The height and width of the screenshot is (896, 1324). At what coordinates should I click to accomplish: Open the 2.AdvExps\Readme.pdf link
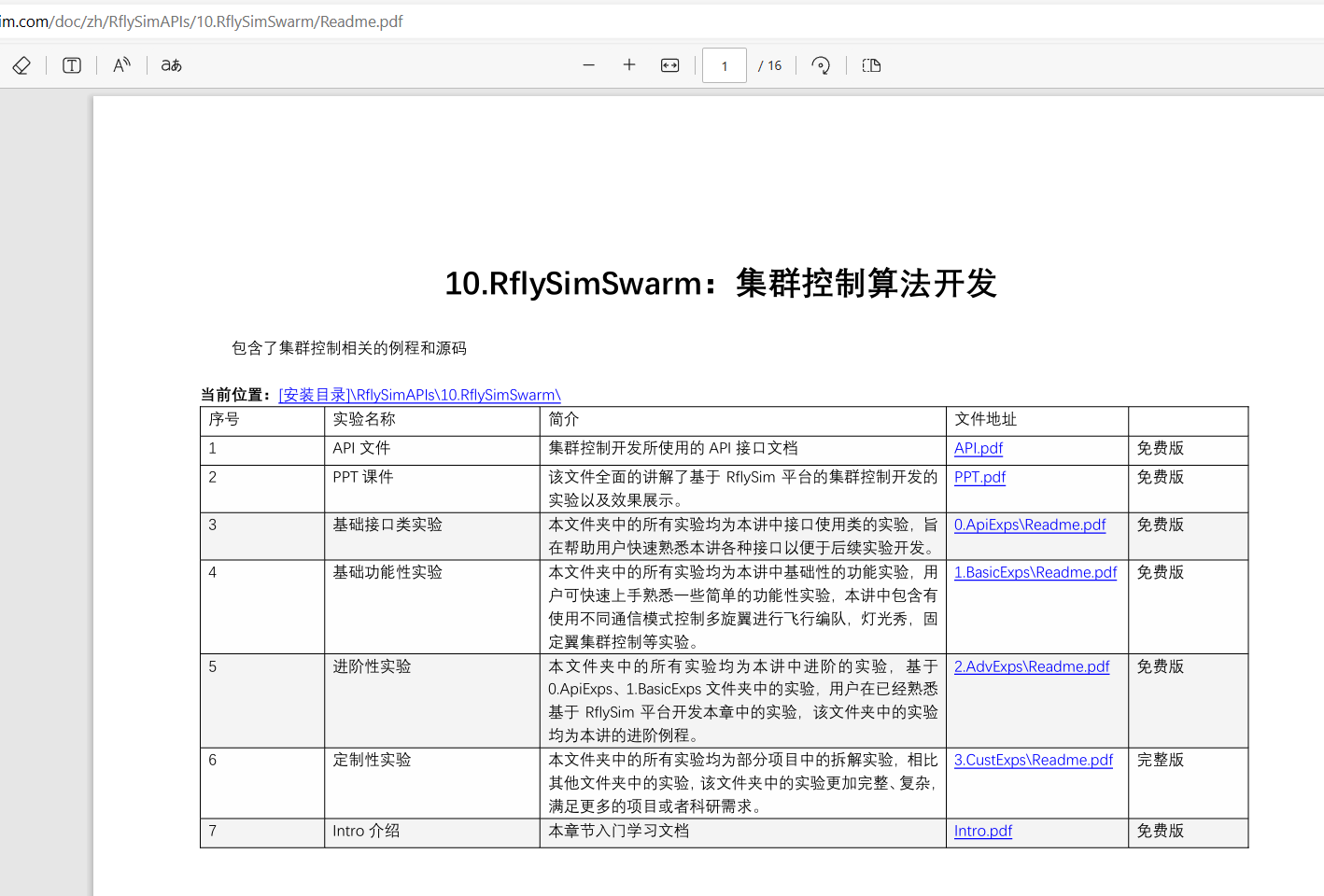pos(1031,667)
